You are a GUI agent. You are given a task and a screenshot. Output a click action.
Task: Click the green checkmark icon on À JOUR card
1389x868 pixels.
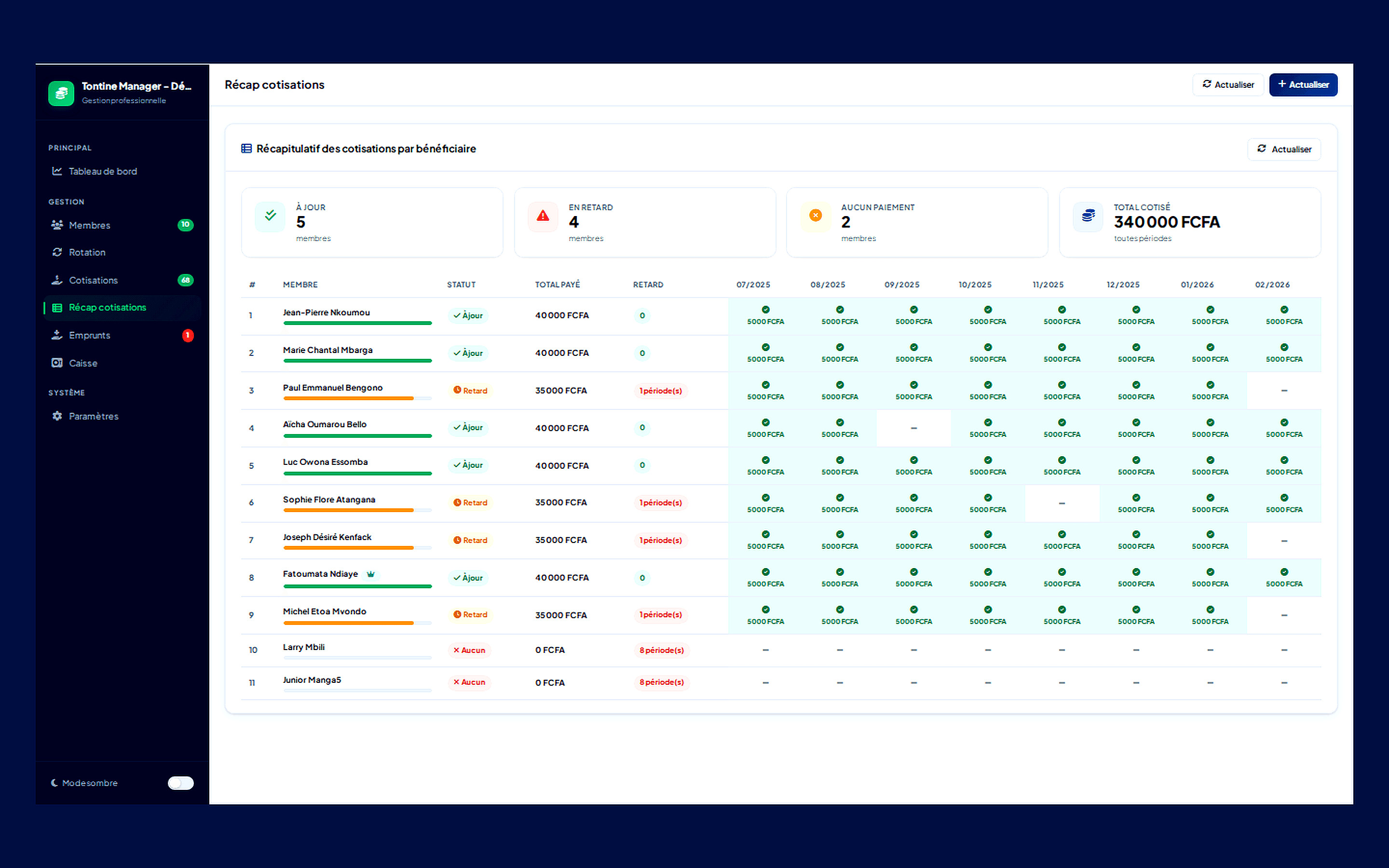tap(270, 216)
